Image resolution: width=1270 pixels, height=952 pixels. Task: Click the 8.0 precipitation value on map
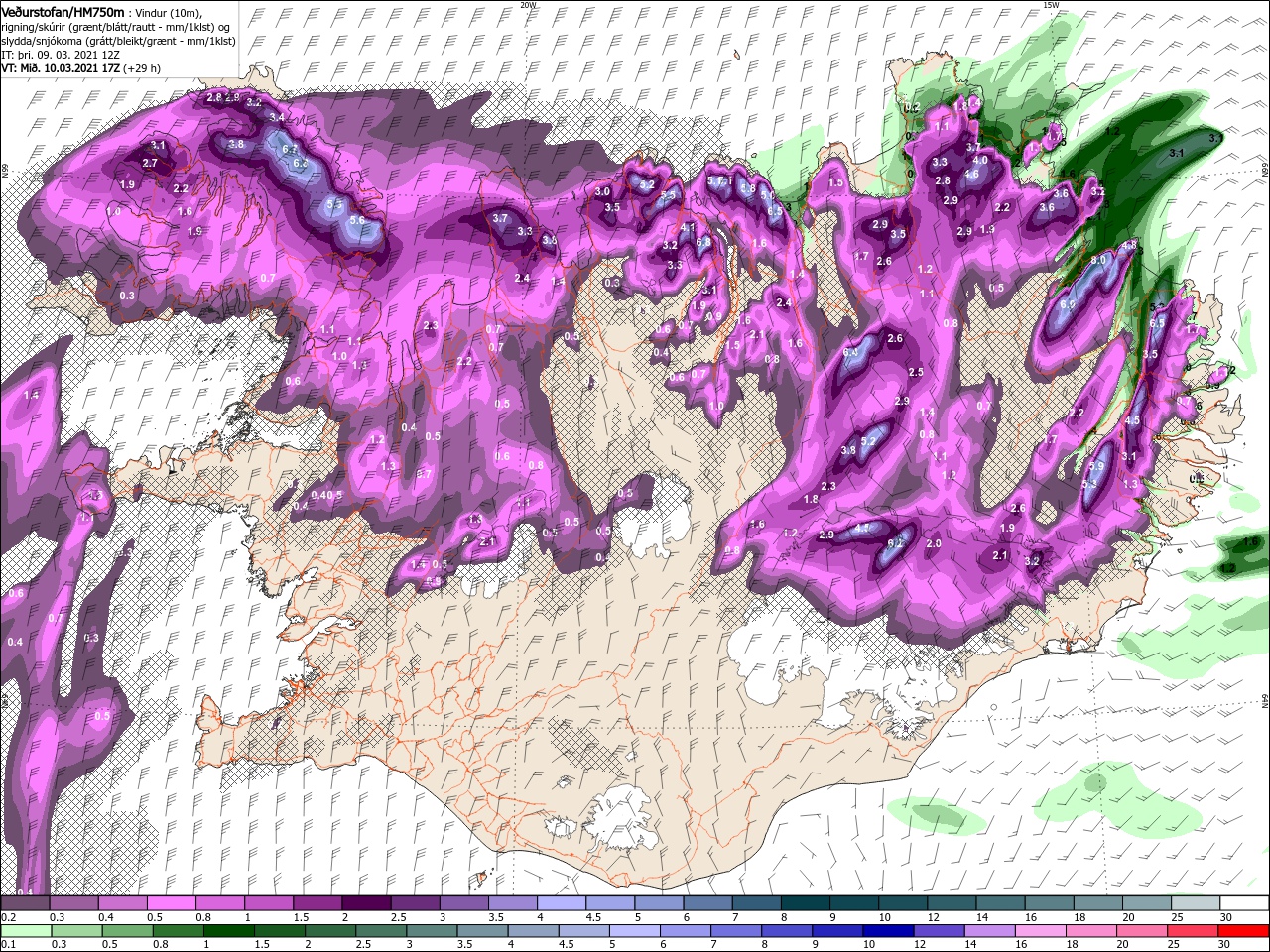pyautogui.click(x=1098, y=259)
